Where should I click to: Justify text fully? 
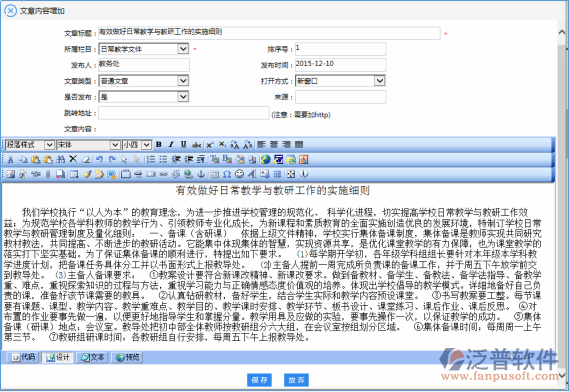coord(299,145)
